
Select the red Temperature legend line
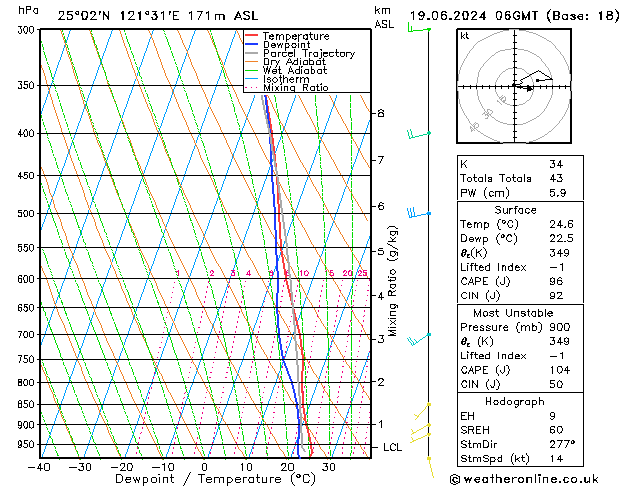(251, 36)
